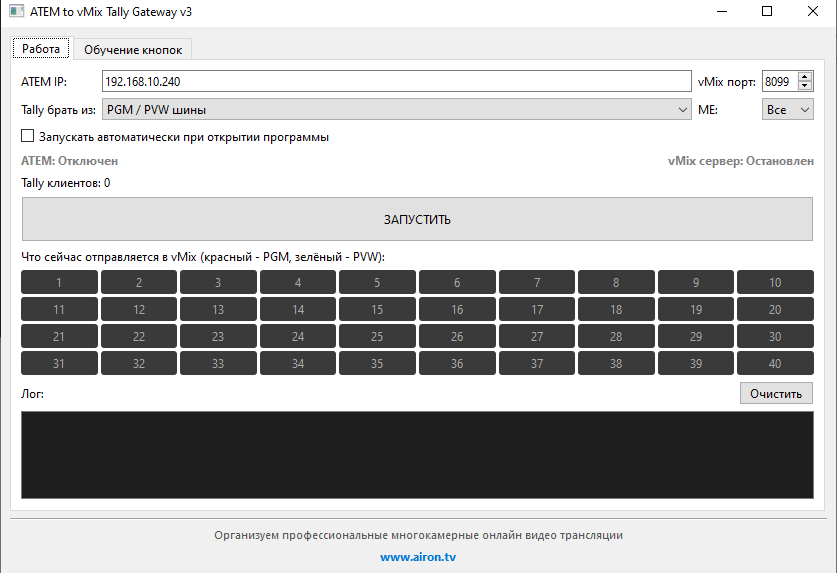Click tally indicator 22
The height and width of the screenshot is (573, 837).
pos(139,336)
